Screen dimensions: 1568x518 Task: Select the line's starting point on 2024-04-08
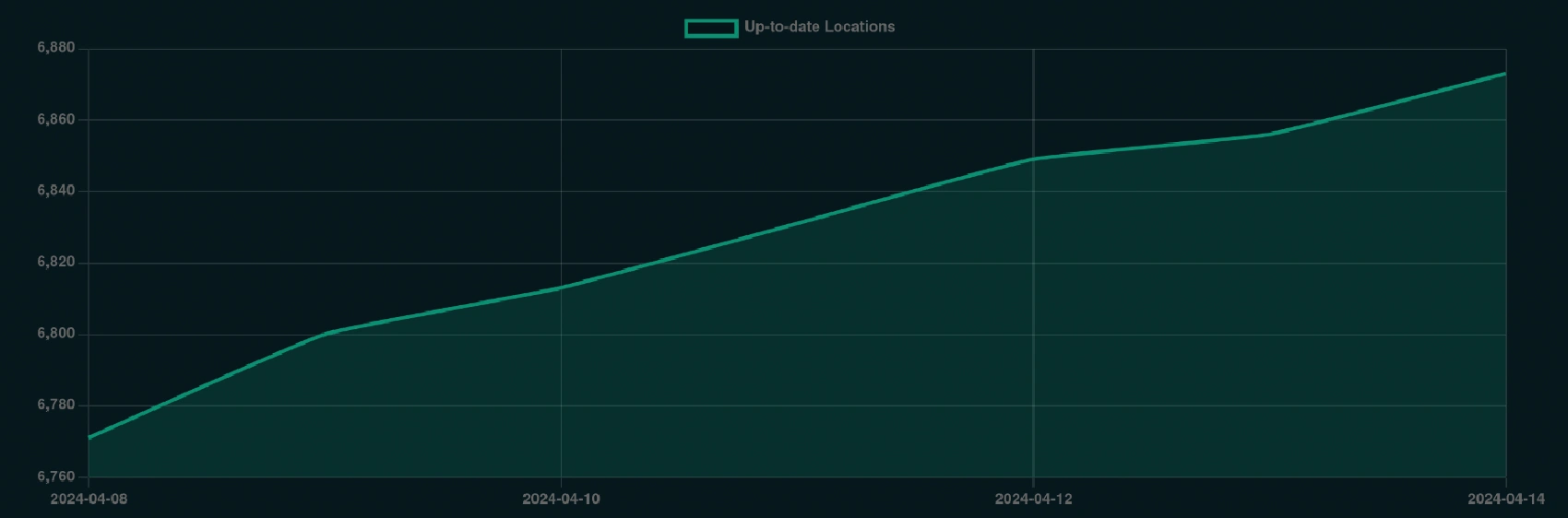pyautogui.click(x=89, y=437)
